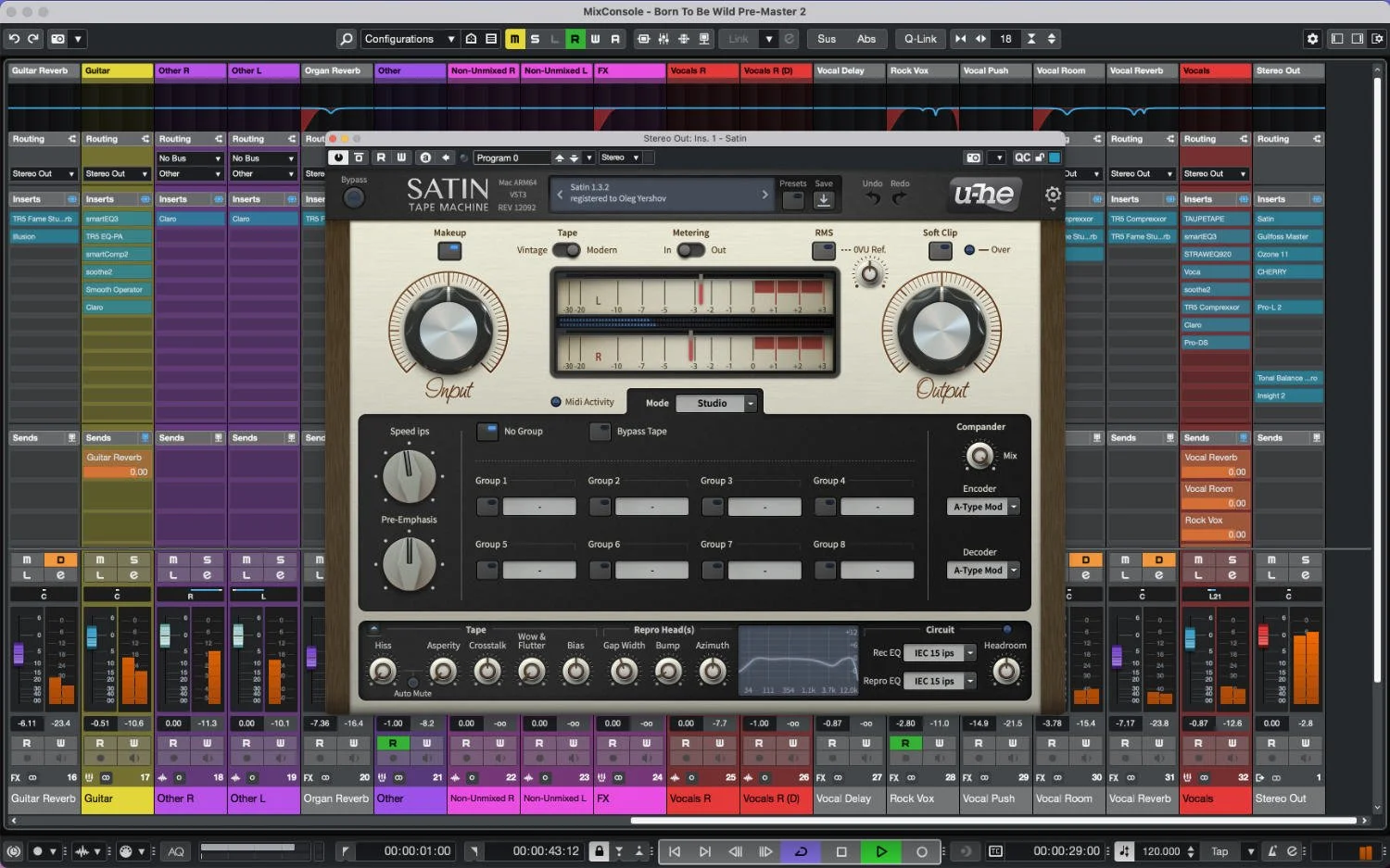This screenshot has height=868, width=1390.
Task: Toggle Satin plugin power on/off button
Action: click(338, 158)
